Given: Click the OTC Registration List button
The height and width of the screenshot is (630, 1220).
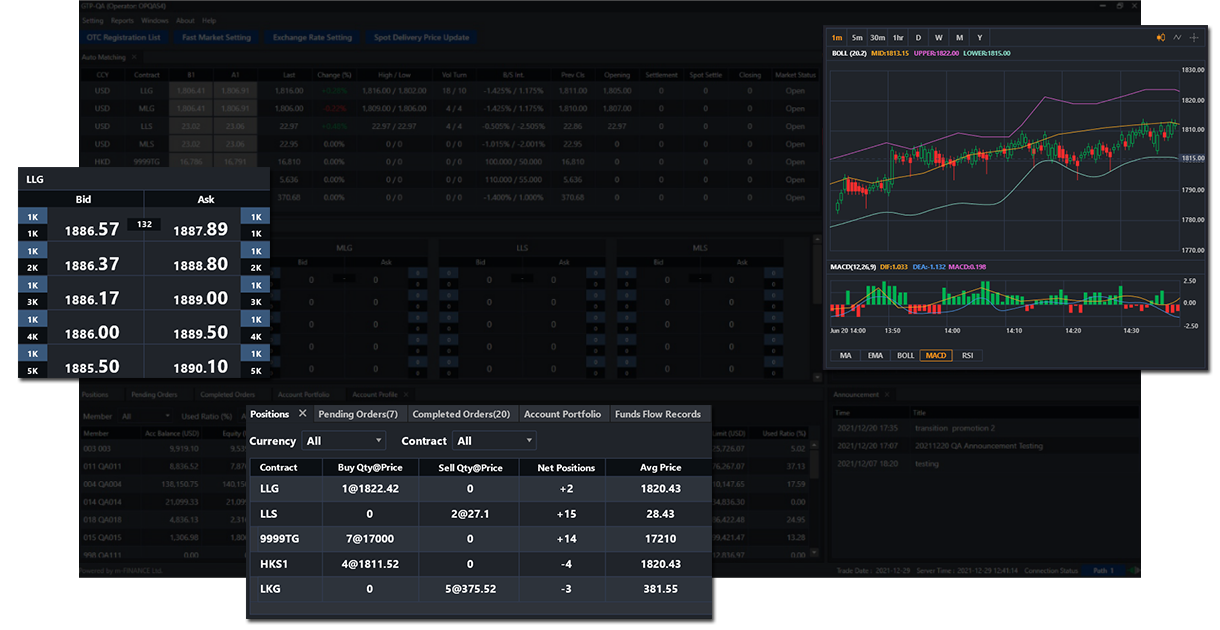Looking at the screenshot, I should (125, 38).
